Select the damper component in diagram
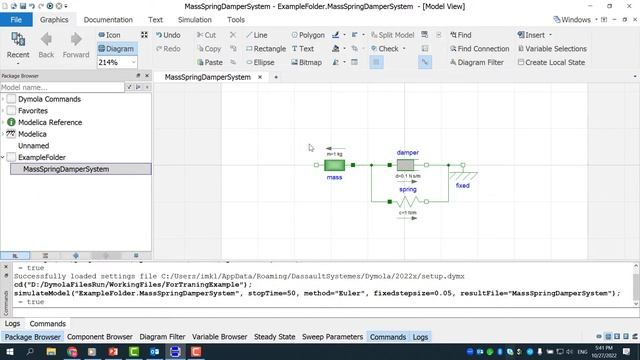The width and height of the screenshot is (640, 360). [x=405, y=165]
